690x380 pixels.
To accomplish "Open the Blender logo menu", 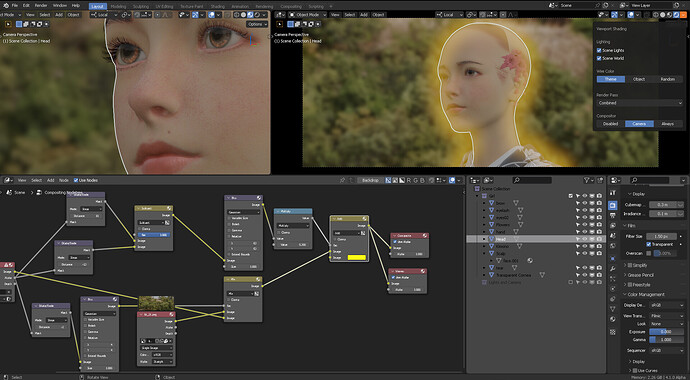I will 6,6.
